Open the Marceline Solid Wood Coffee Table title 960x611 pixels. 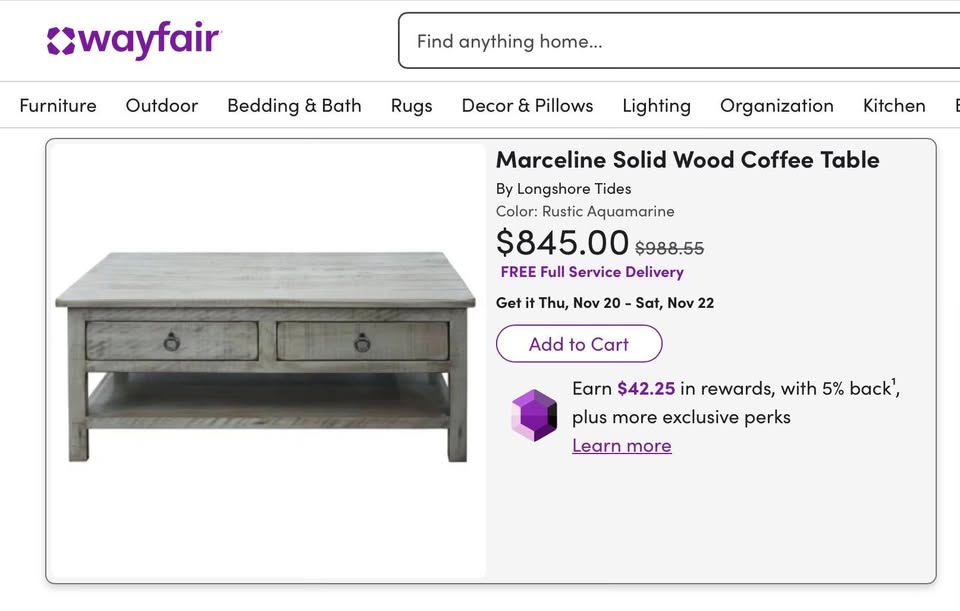click(x=688, y=160)
